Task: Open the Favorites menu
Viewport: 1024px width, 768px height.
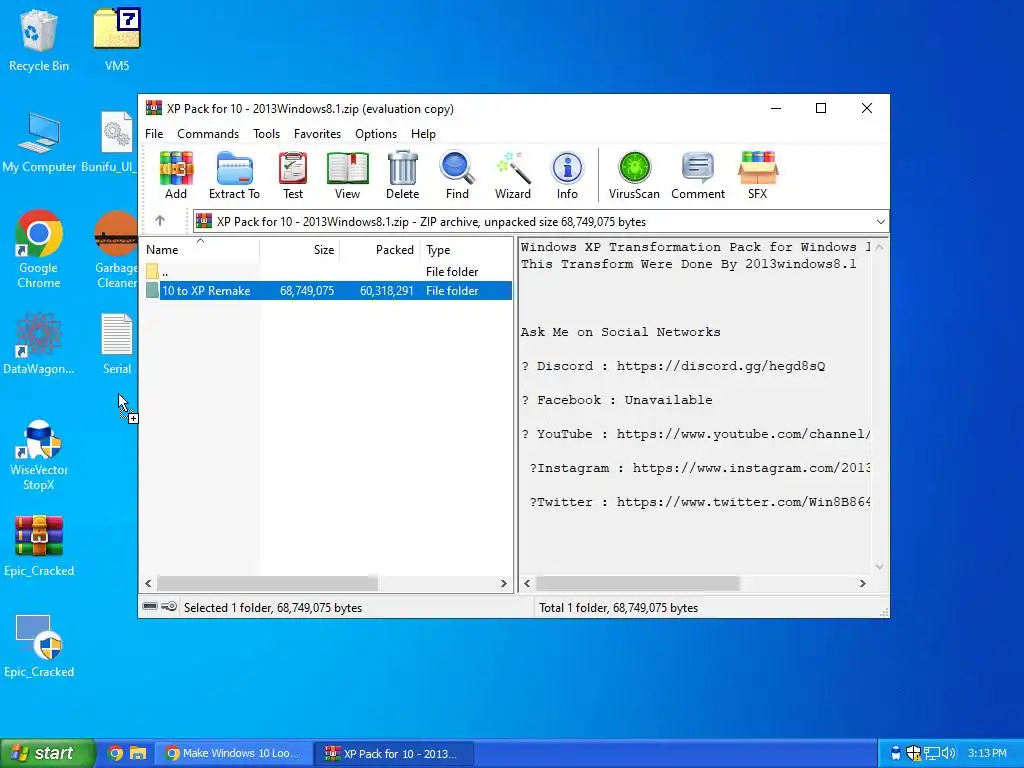Action: click(317, 133)
